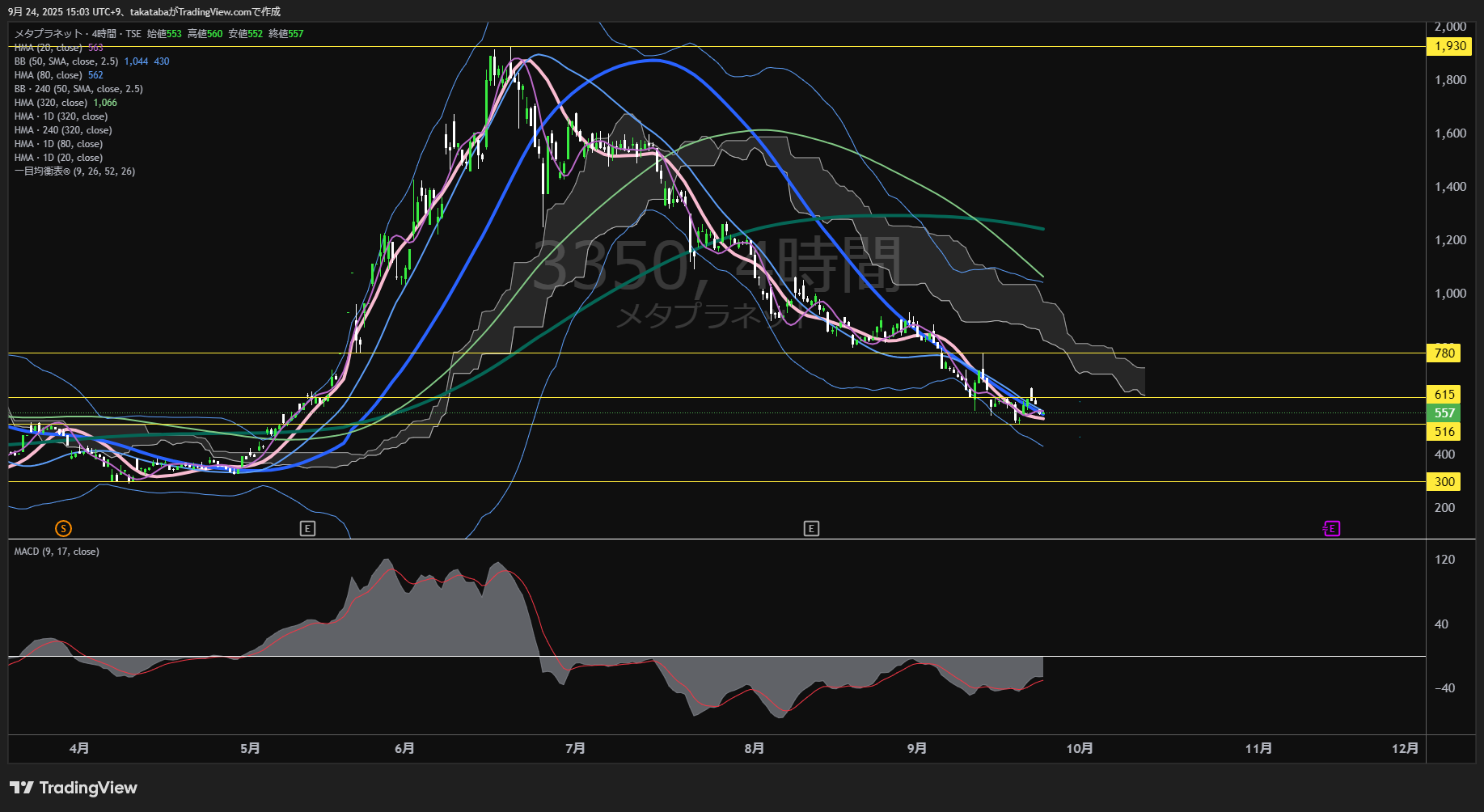Open the E earnings marker near May
Screen dimensions: 1484x812
[x=307, y=528]
